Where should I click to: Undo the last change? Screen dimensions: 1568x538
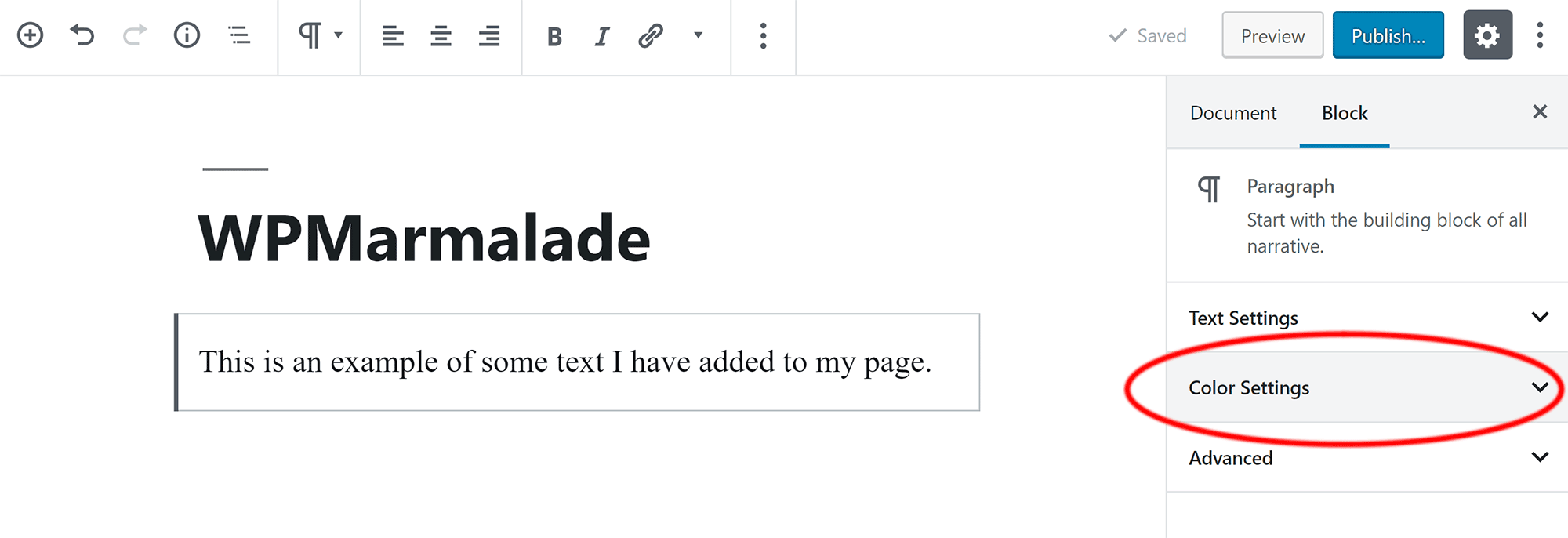point(82,35)
